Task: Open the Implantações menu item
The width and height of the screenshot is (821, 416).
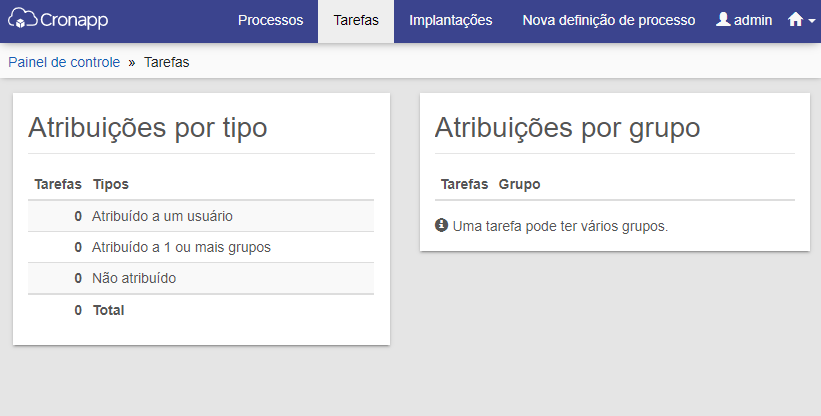Action: 450,20
